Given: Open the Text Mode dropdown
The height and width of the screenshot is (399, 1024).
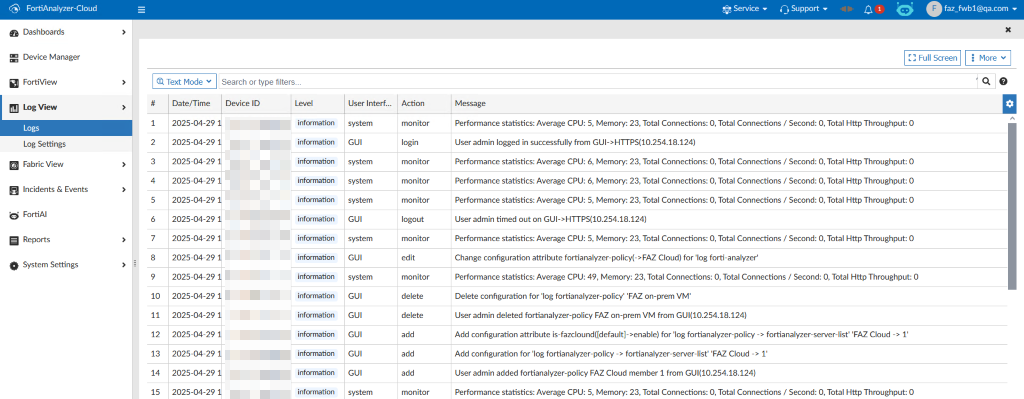Looking at the screenshot, I should click(x=184, y=82).
